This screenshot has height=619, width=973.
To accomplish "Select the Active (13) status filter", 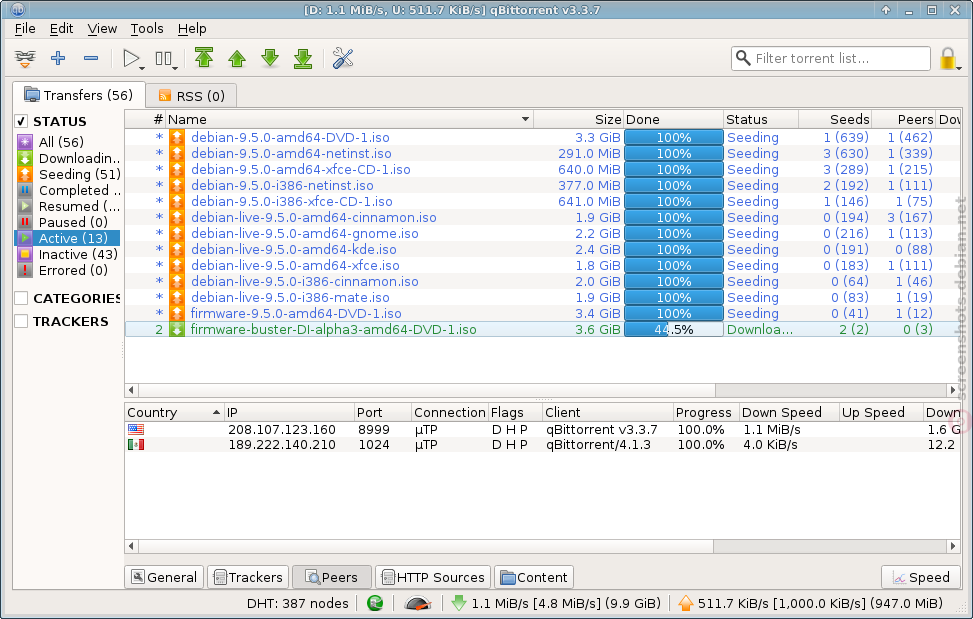I will (67, 238).
